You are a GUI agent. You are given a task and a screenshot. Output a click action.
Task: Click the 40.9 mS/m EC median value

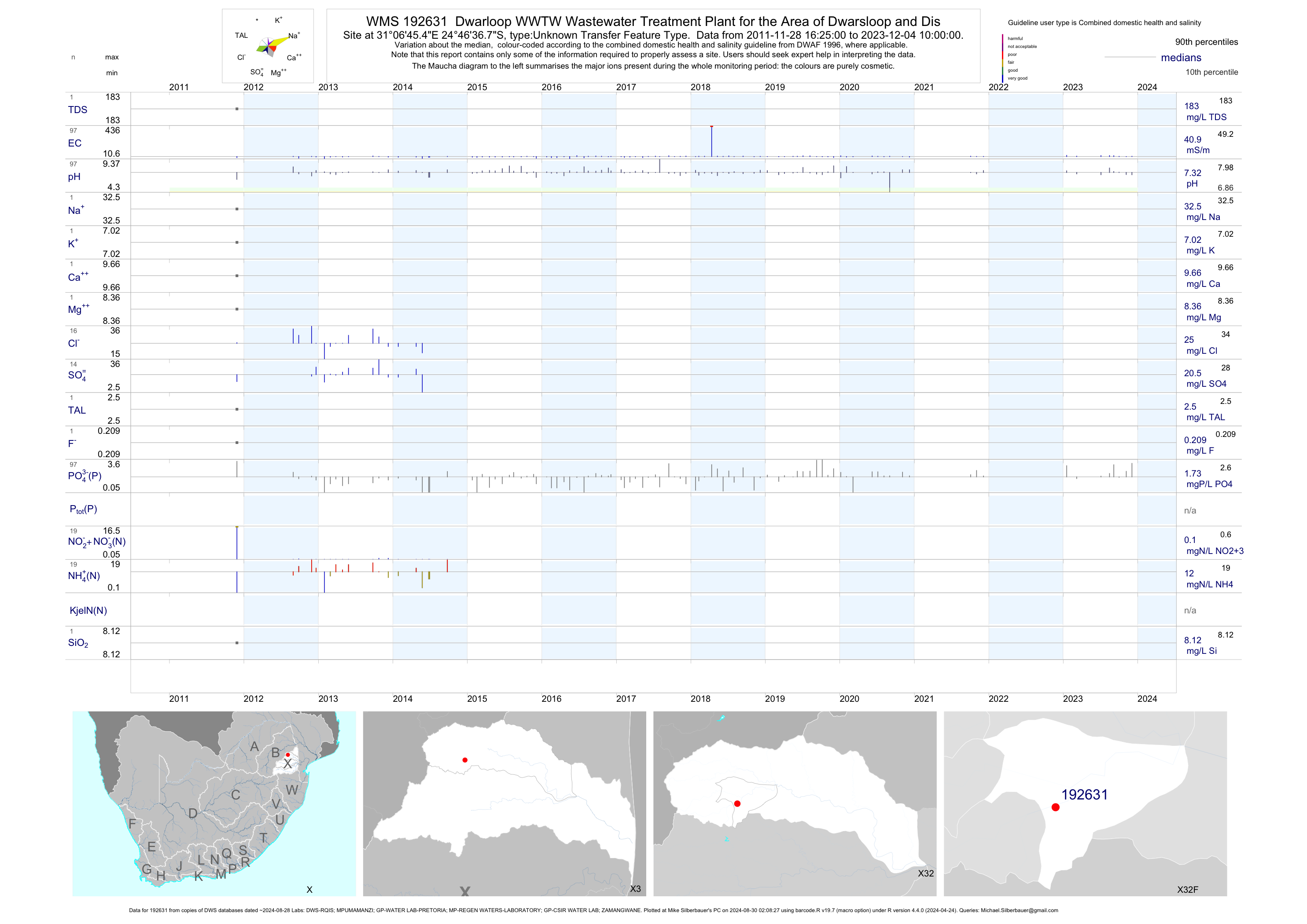click(1193, 139)
